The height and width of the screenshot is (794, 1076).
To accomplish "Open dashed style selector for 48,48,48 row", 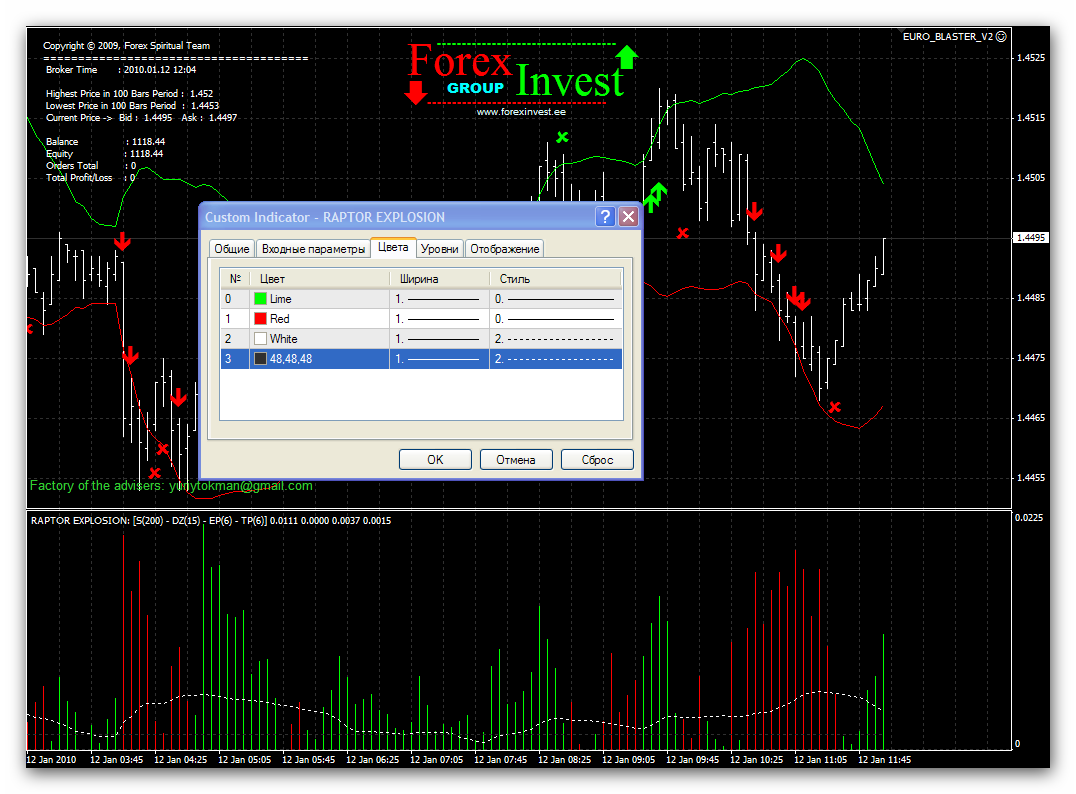I will click(x=555, y=358).
